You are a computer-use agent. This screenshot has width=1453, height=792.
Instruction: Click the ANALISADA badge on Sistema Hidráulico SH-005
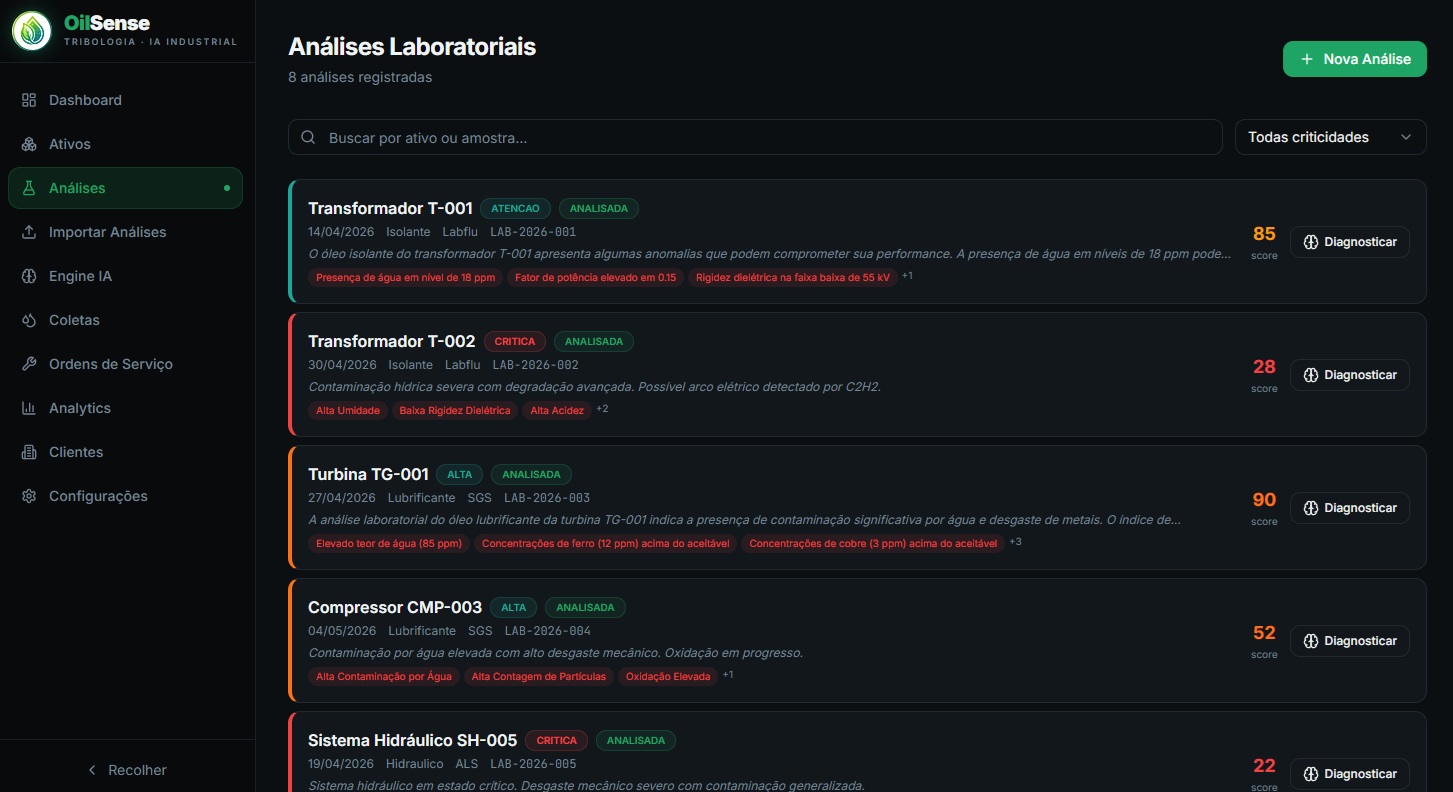click(x=636, y=741)
